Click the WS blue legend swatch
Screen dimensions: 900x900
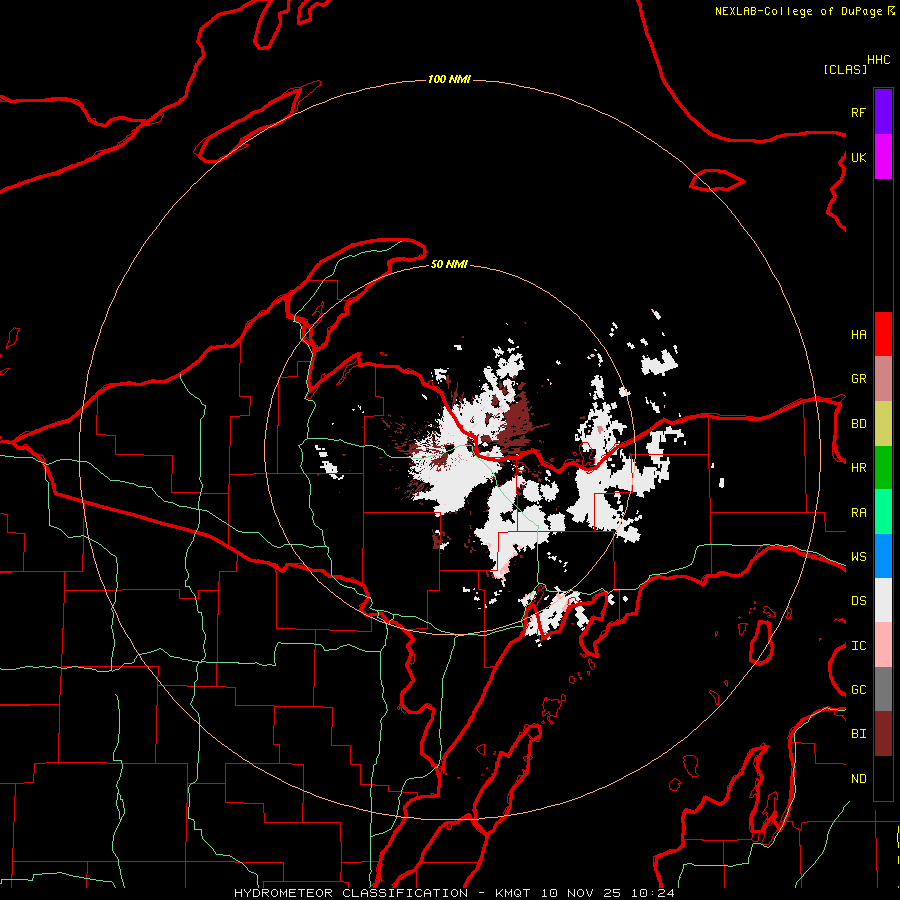tap(883, 556)
